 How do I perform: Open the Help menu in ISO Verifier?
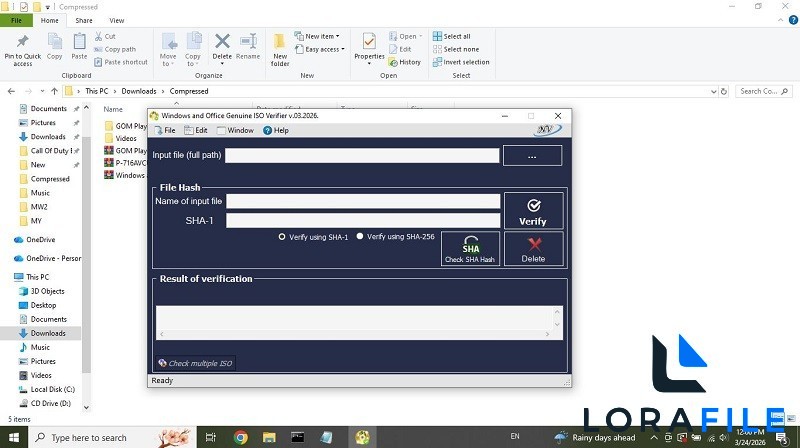(x=276, y=131)
